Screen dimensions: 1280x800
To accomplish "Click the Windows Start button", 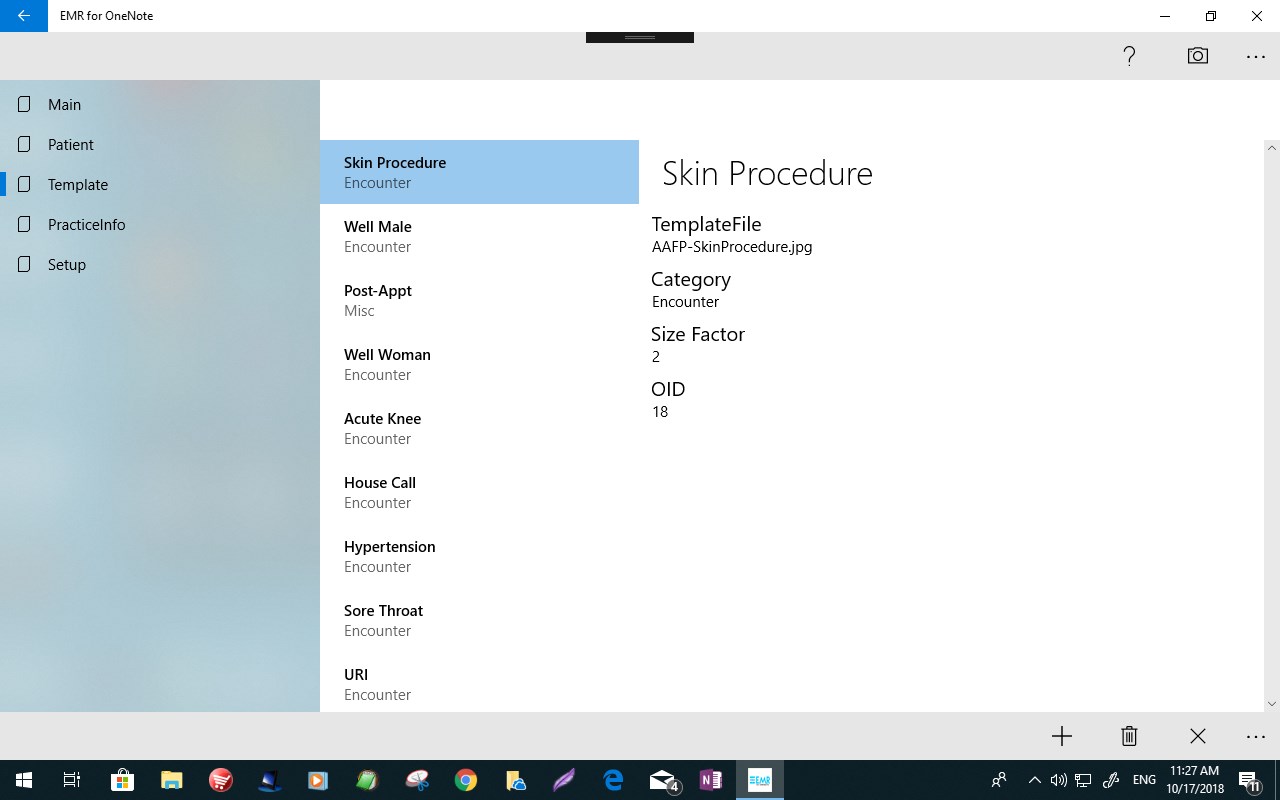I will [x=22, y=780].
